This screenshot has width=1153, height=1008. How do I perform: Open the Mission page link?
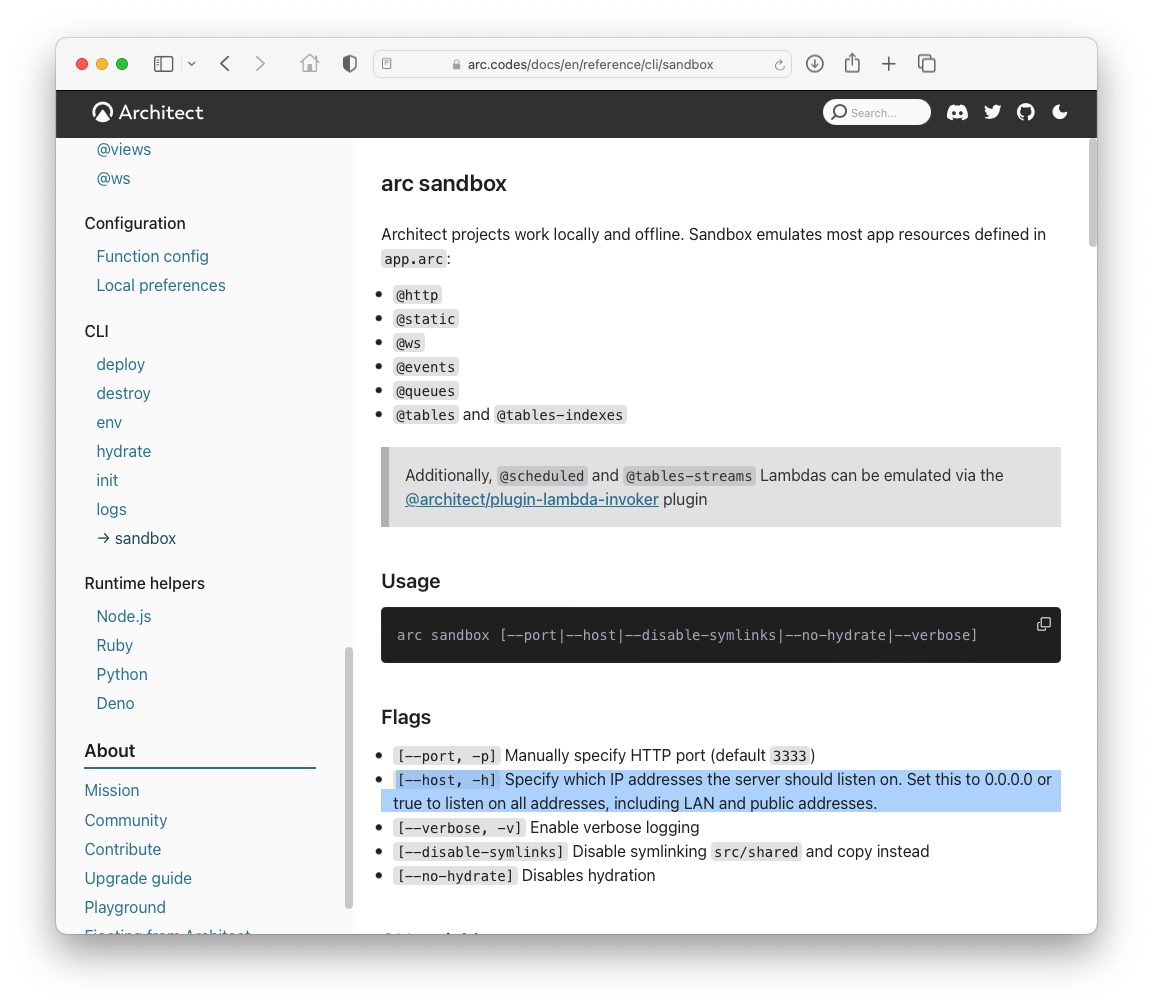click(x=112, y=790)
